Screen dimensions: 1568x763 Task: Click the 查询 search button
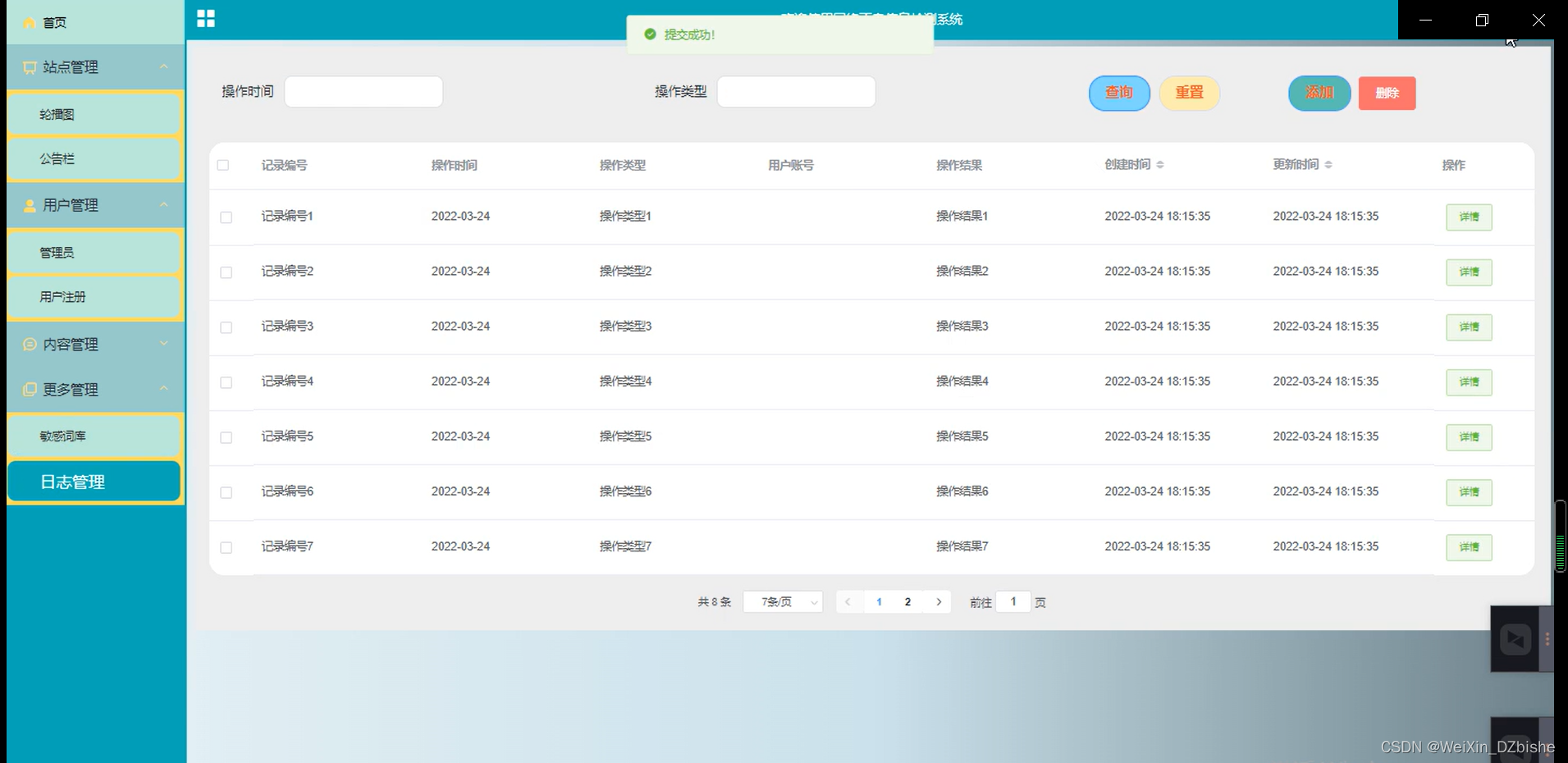(1118, 93)
